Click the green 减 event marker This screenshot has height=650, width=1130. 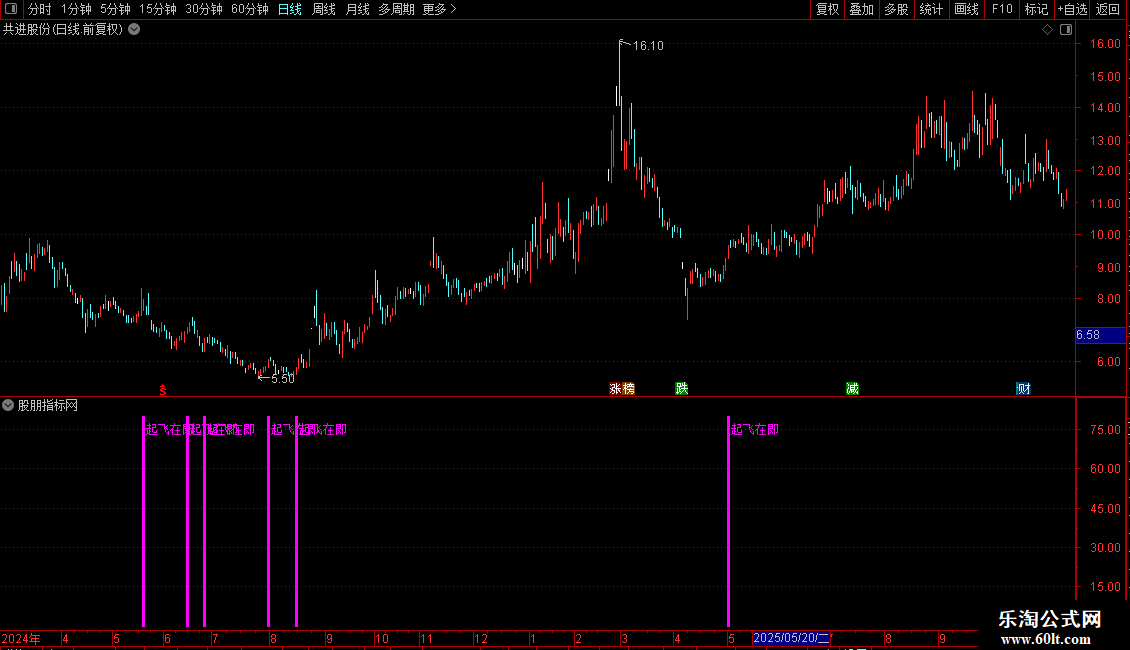[x=853, y=388]
